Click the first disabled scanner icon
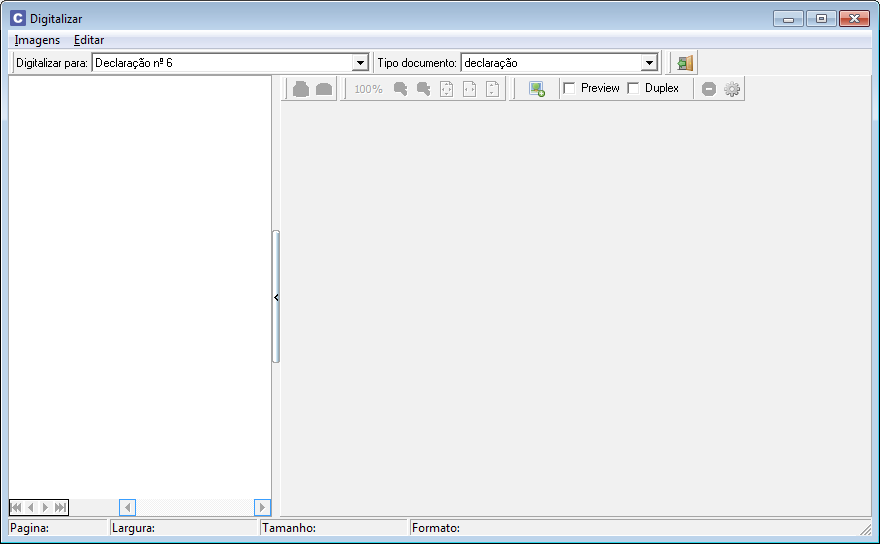Image resolution: width=880 pixels, height=544 pixels. pyautogui.click(x=301, y=89)
